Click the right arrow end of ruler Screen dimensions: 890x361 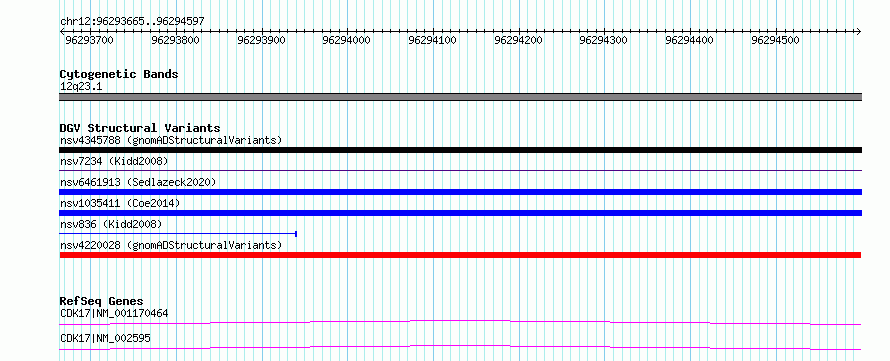[859, 31]
